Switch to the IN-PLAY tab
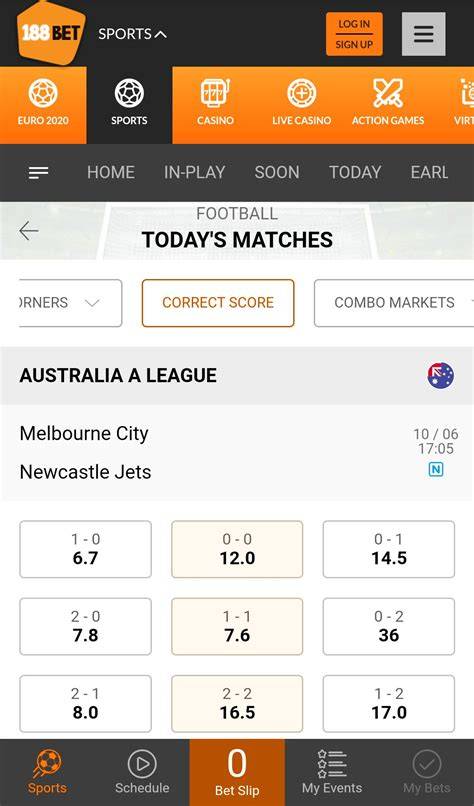The height and width of the screenshot is (806, 474). (x=194, y=172)
